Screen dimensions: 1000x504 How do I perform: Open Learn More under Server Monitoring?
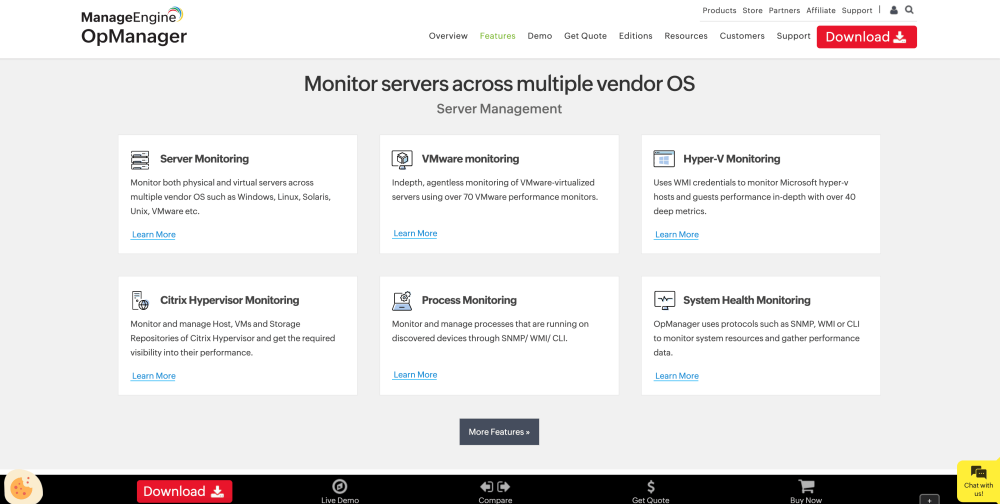(x=154, y=235)
